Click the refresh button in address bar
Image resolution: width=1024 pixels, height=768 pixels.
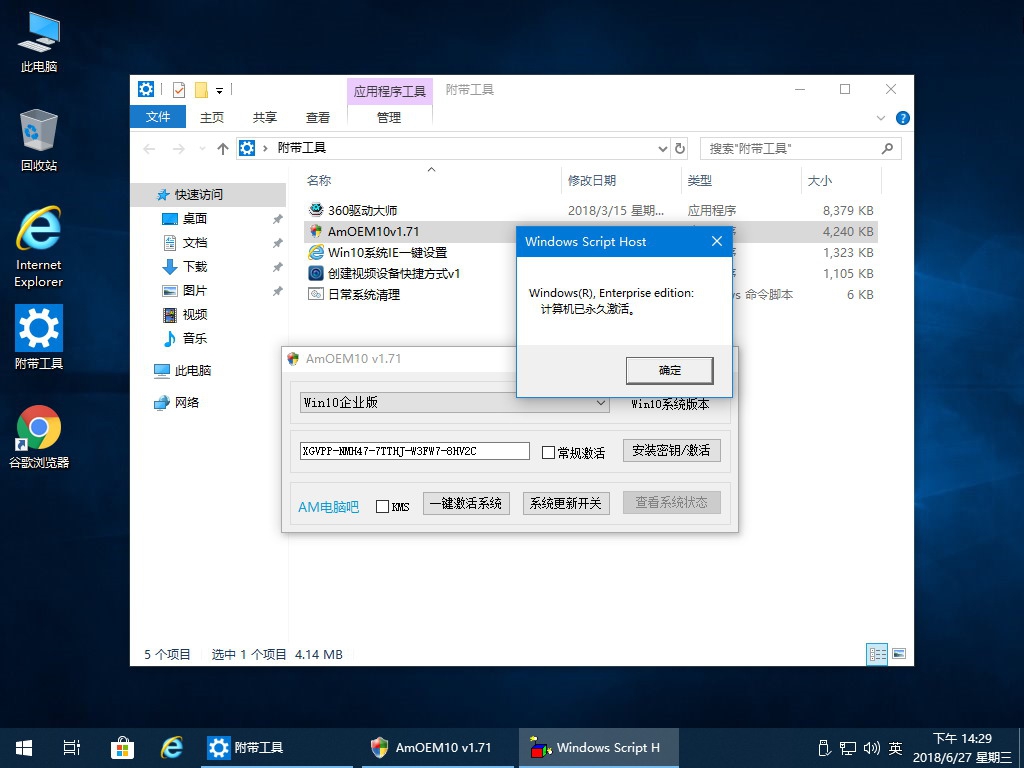(x=680, y=148)
